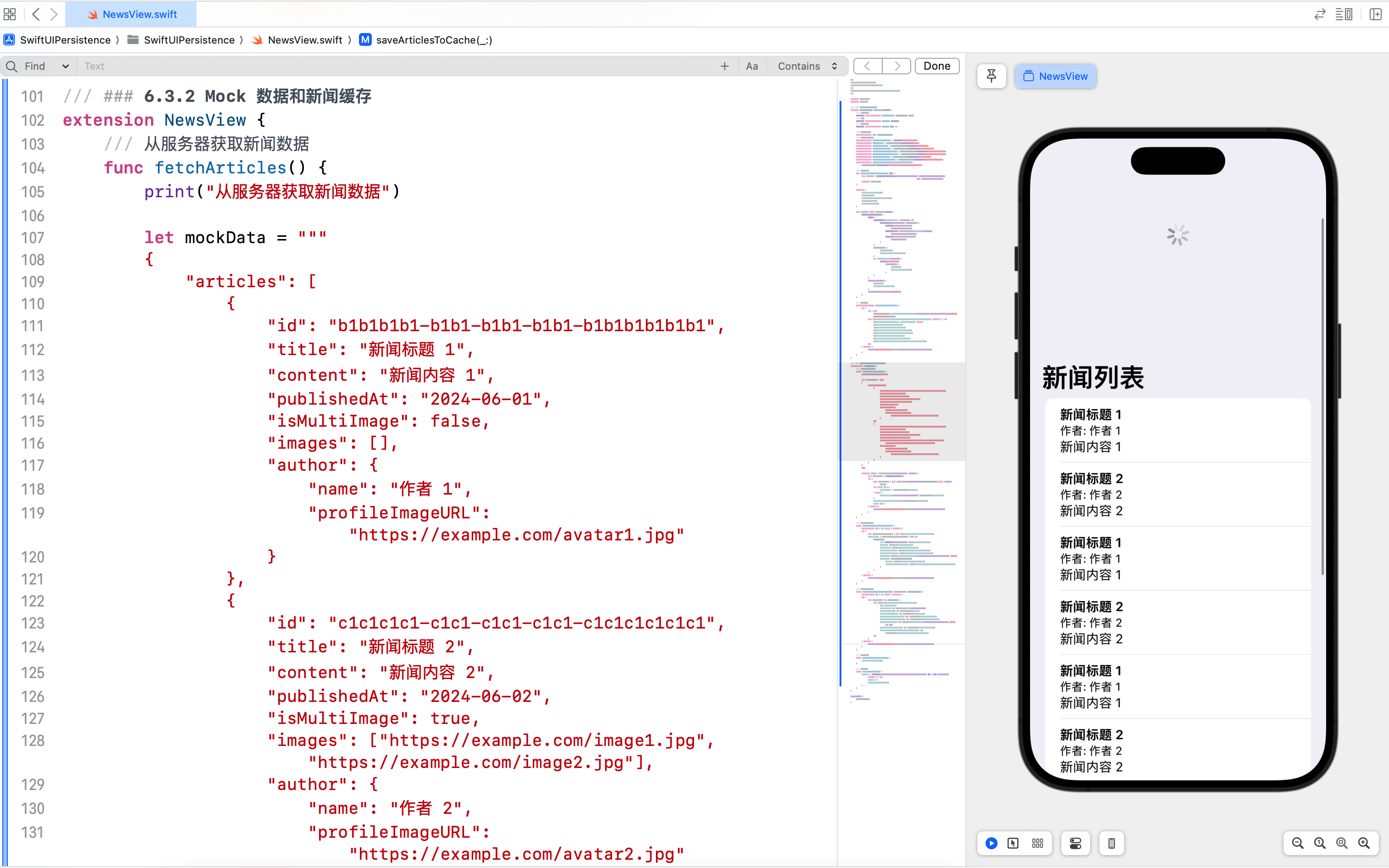
Task: Click line number 107 in the gutter
Action: tap(33, 238)
